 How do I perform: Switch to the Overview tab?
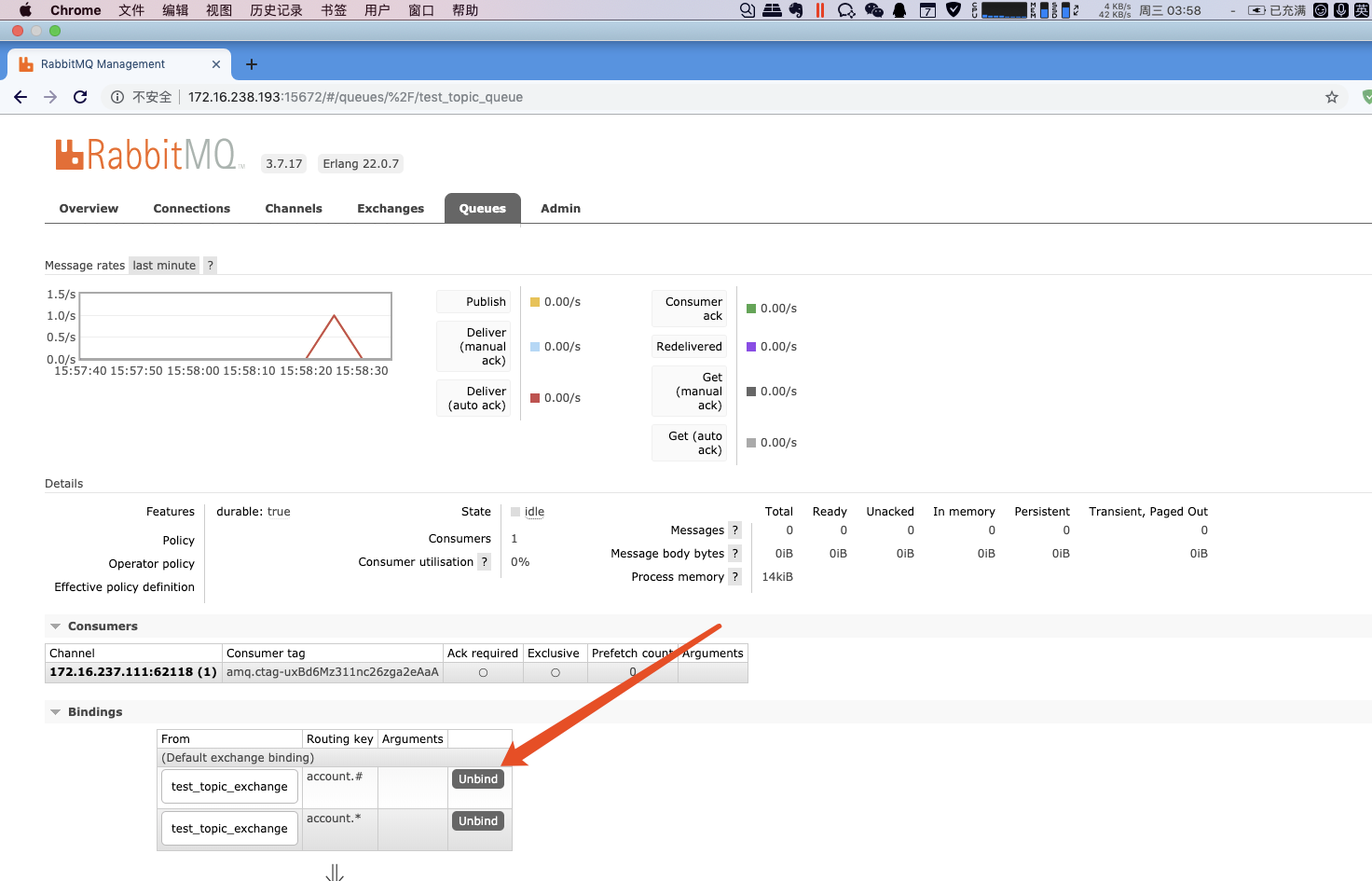click(89, 209)
